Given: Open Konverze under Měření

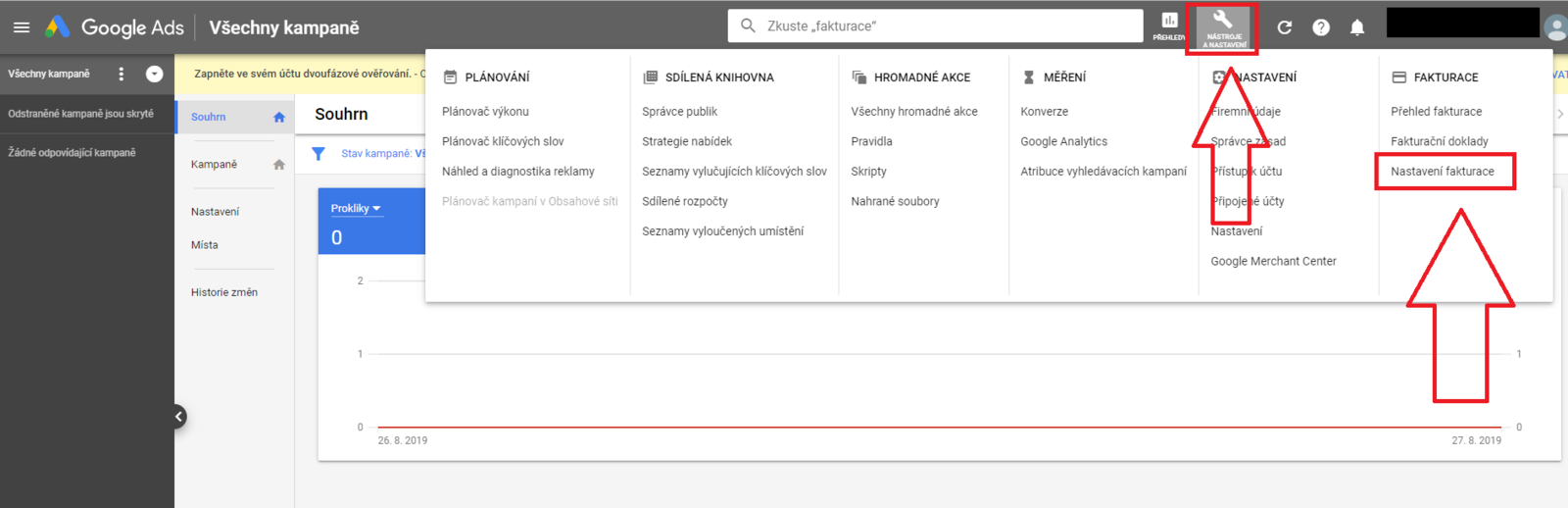Looking at the screenshot, I should (1044, 112).
